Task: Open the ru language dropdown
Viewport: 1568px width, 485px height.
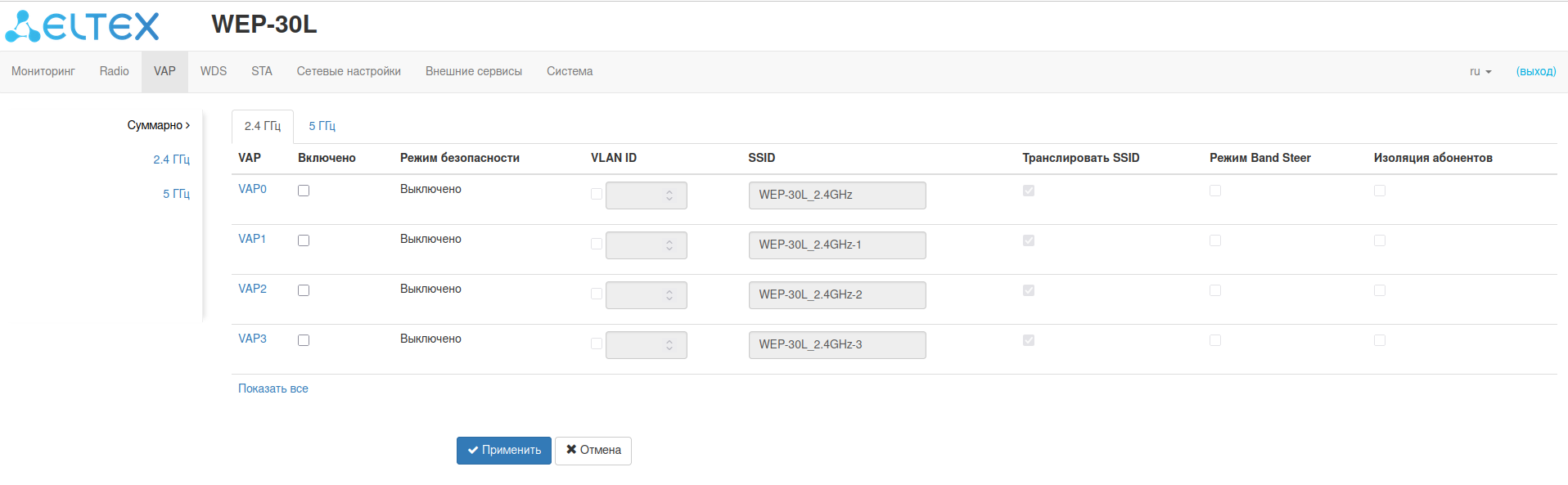Action: pyautogui.click(x=1480, y=72)
